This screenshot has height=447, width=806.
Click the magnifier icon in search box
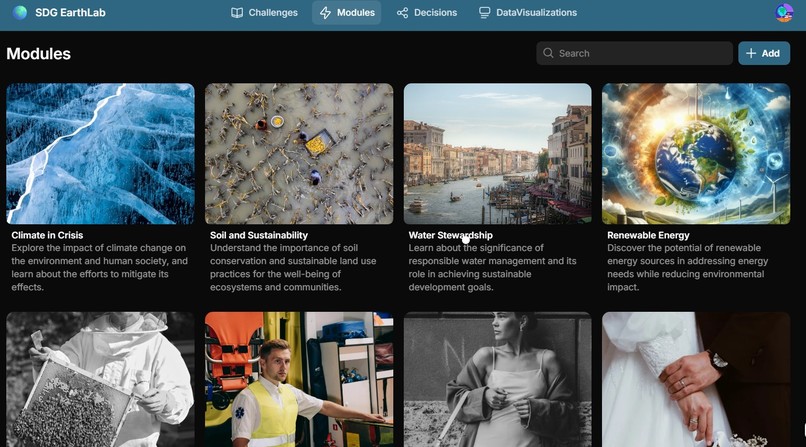(x=548, y=53)
